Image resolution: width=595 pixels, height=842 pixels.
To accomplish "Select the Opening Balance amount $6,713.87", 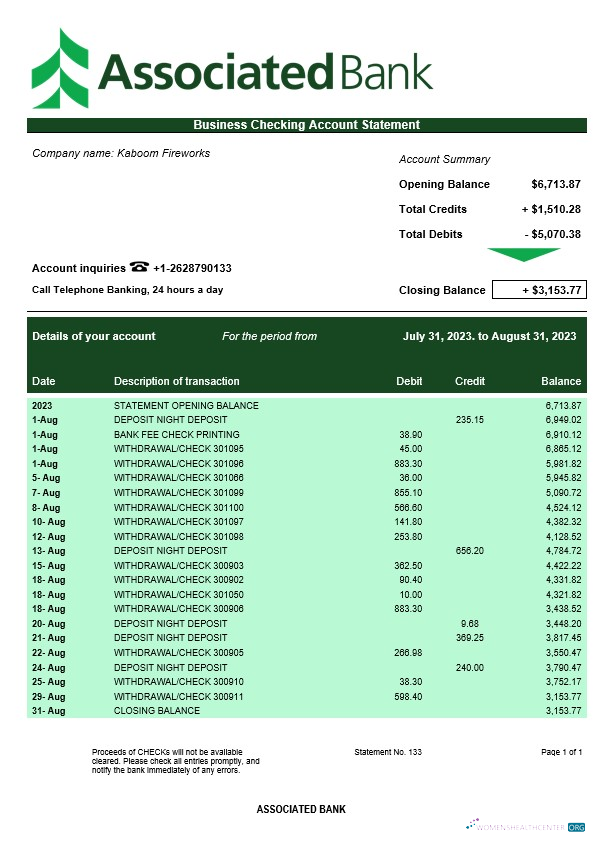I will [x=556, y=184].
